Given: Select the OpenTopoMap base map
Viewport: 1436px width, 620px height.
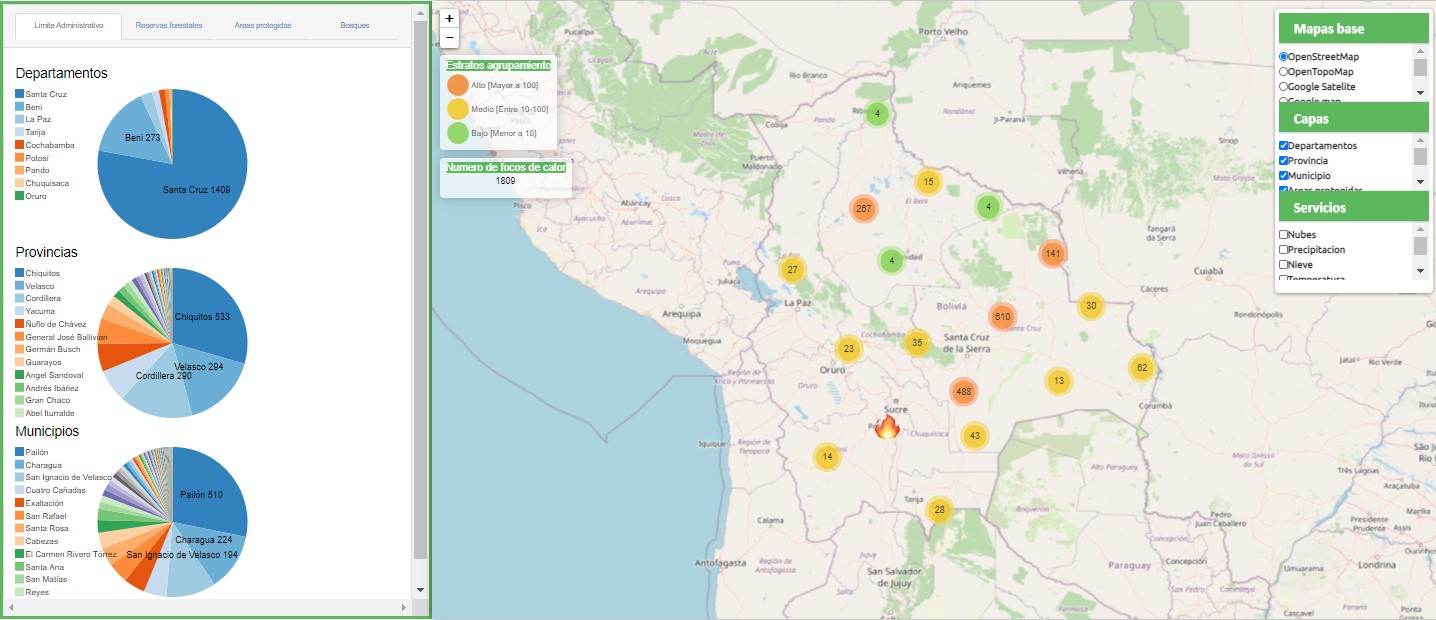Looking at the screenshot, I should click(x=1284, y=72).
